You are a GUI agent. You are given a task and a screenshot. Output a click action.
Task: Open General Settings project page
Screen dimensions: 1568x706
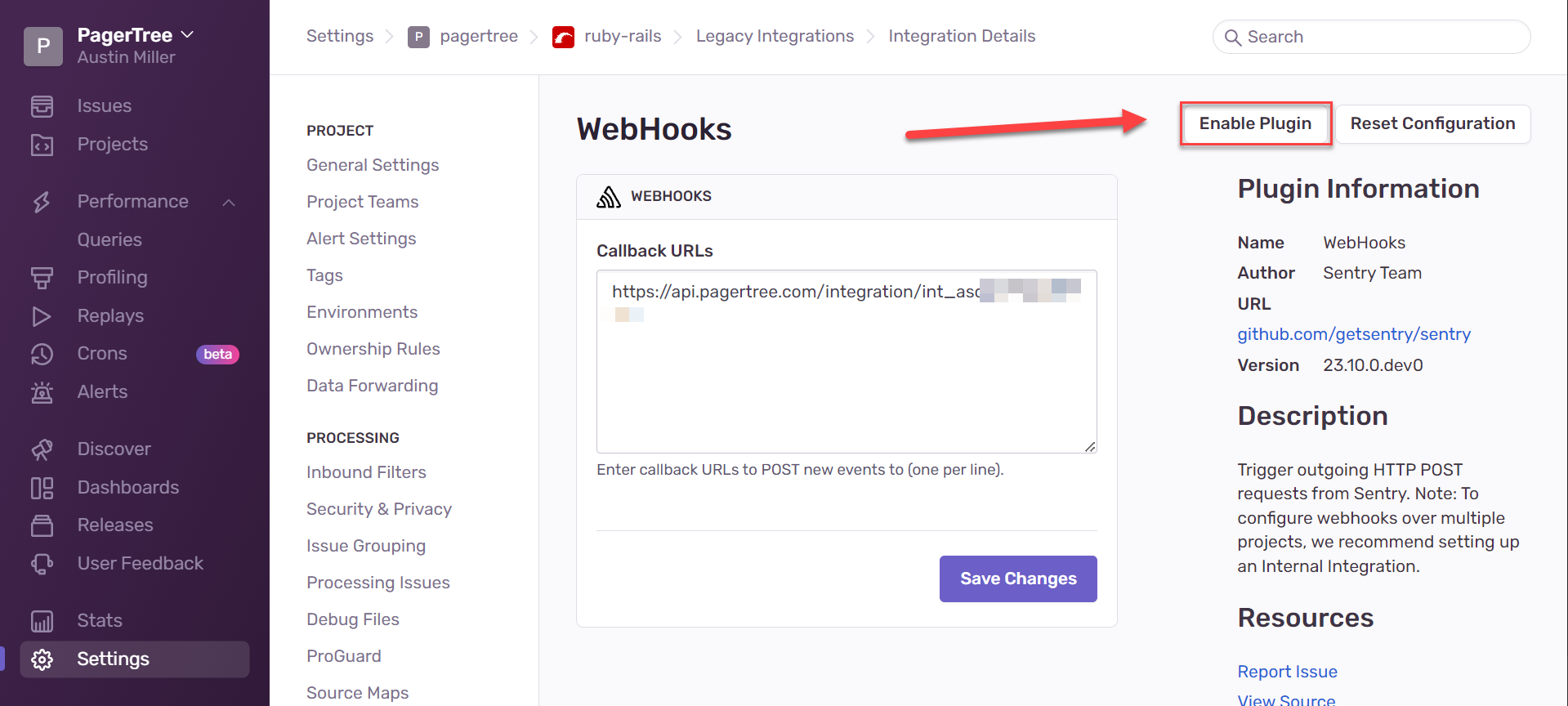(373, 165)
